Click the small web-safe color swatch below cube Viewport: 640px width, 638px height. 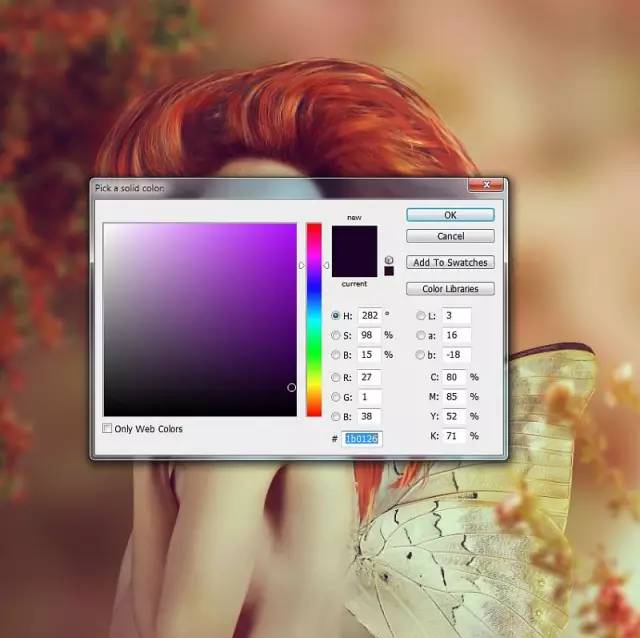[389, 271]
